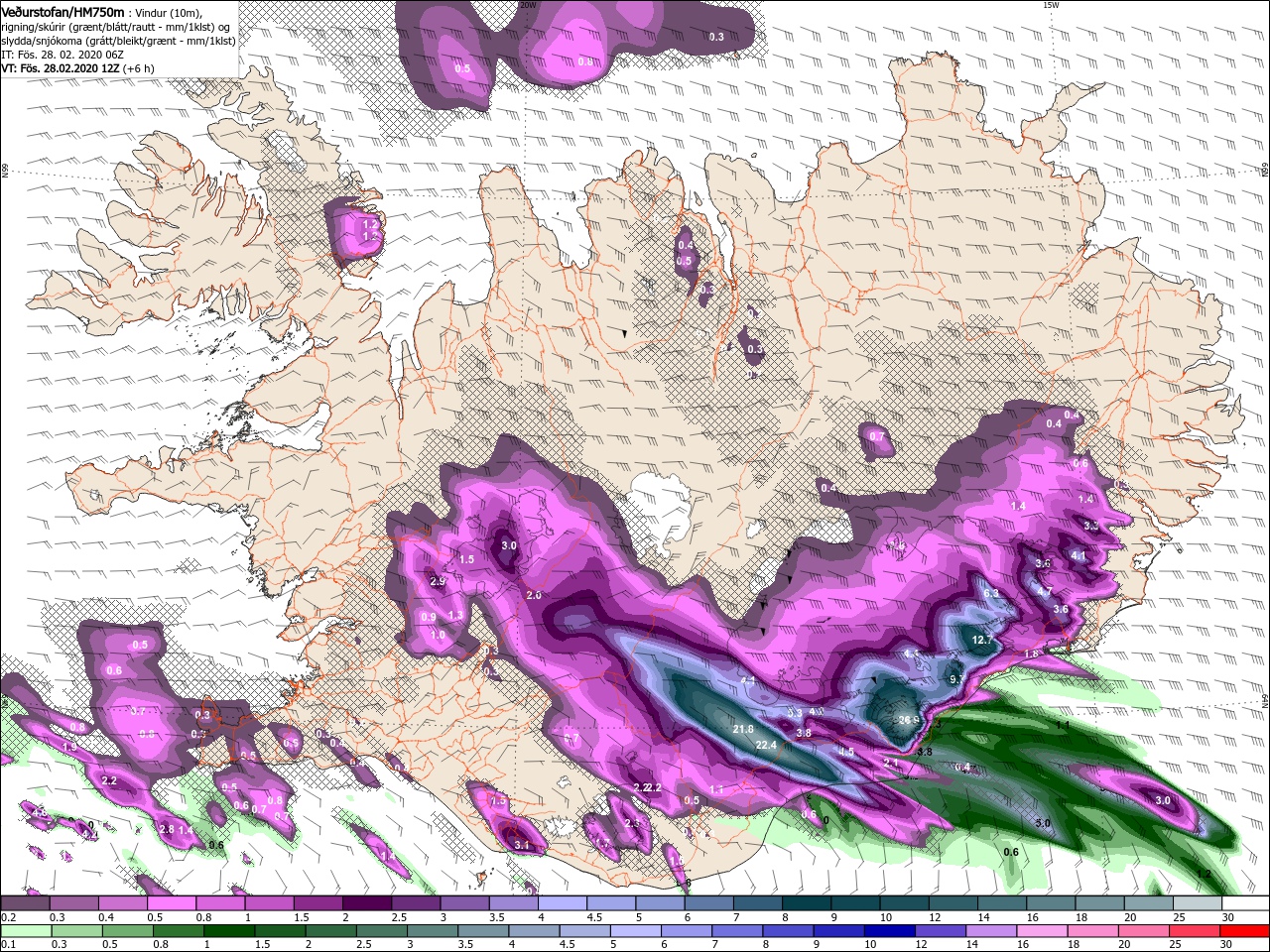Click the "4.1" precipitation value on map

tap(1078, 556)
